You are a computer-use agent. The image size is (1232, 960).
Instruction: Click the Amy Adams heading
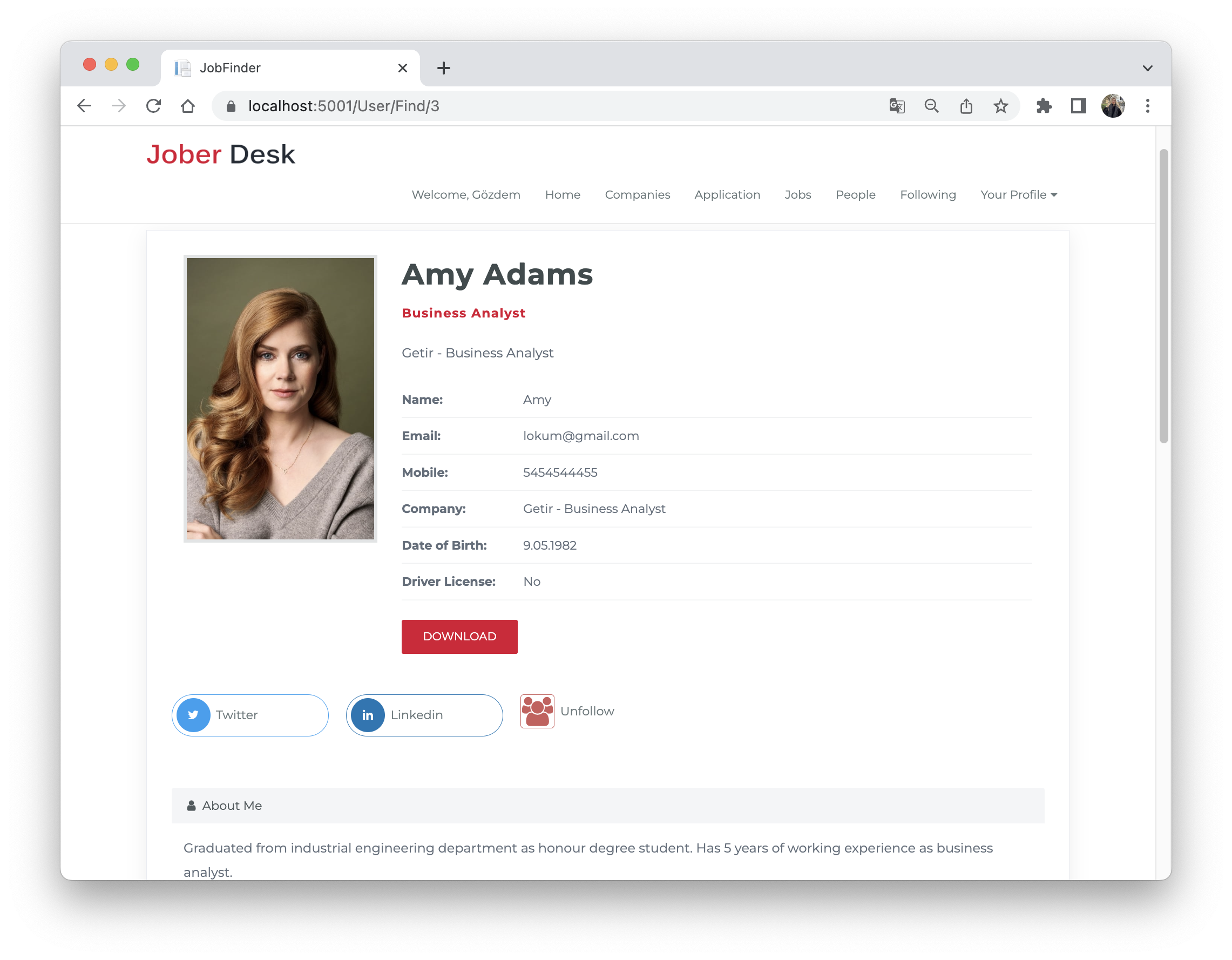click(x=497, y=274)
